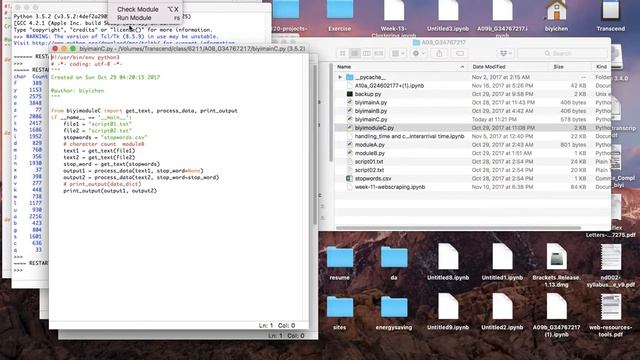Open the Dropbox dropdown in Finder toolbar

point(505,53)
